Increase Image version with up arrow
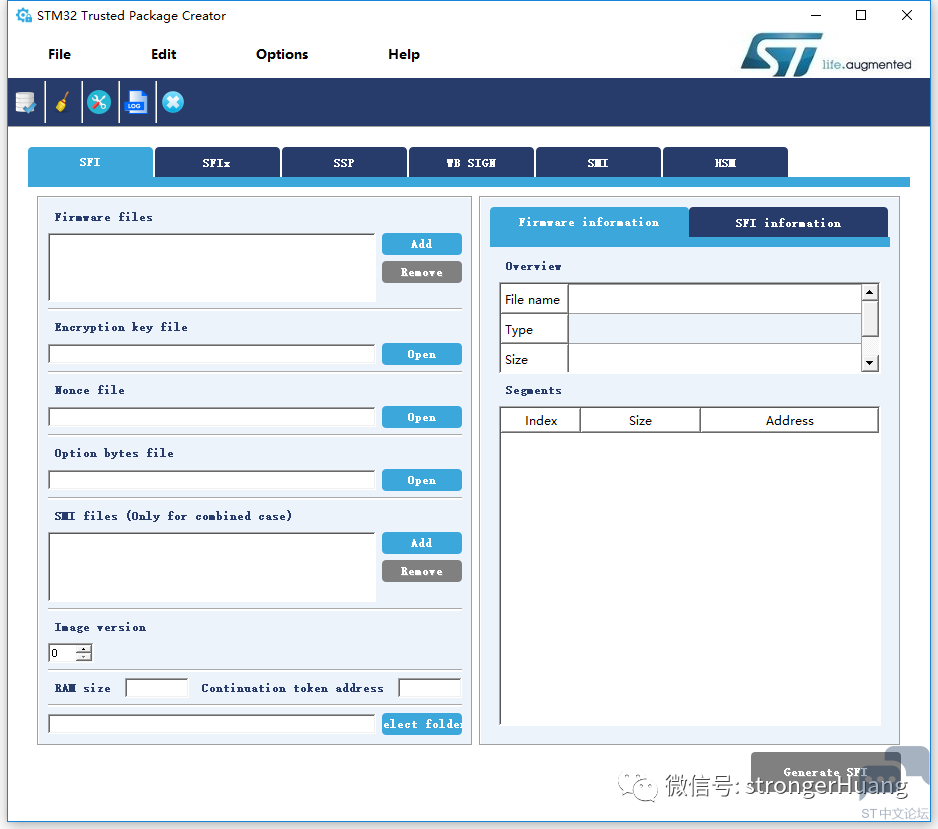Screen dimensions: 938x829 84,648
